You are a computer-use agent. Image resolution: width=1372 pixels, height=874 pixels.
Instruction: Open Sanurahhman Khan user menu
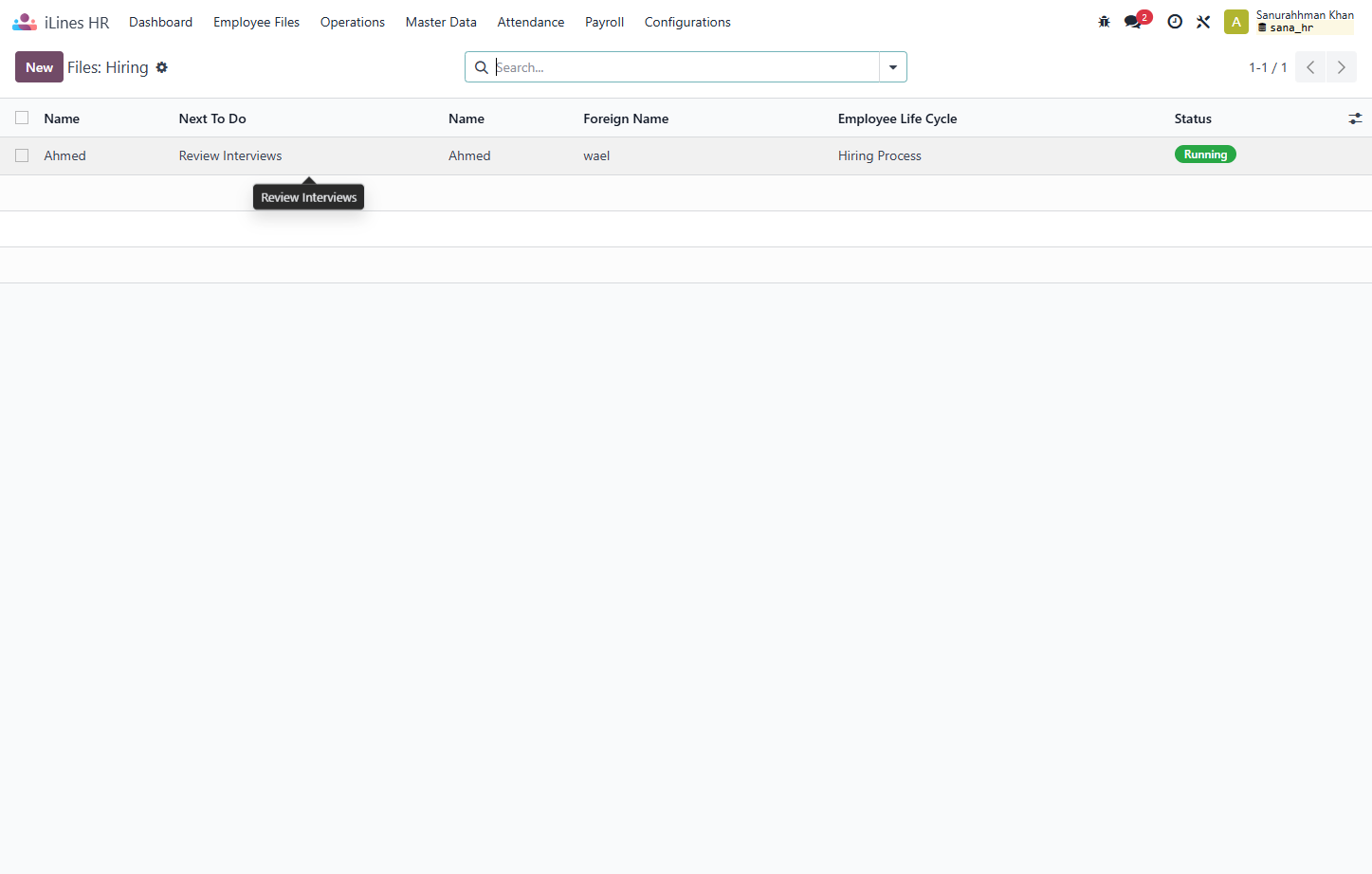(x=1305, y=22)
